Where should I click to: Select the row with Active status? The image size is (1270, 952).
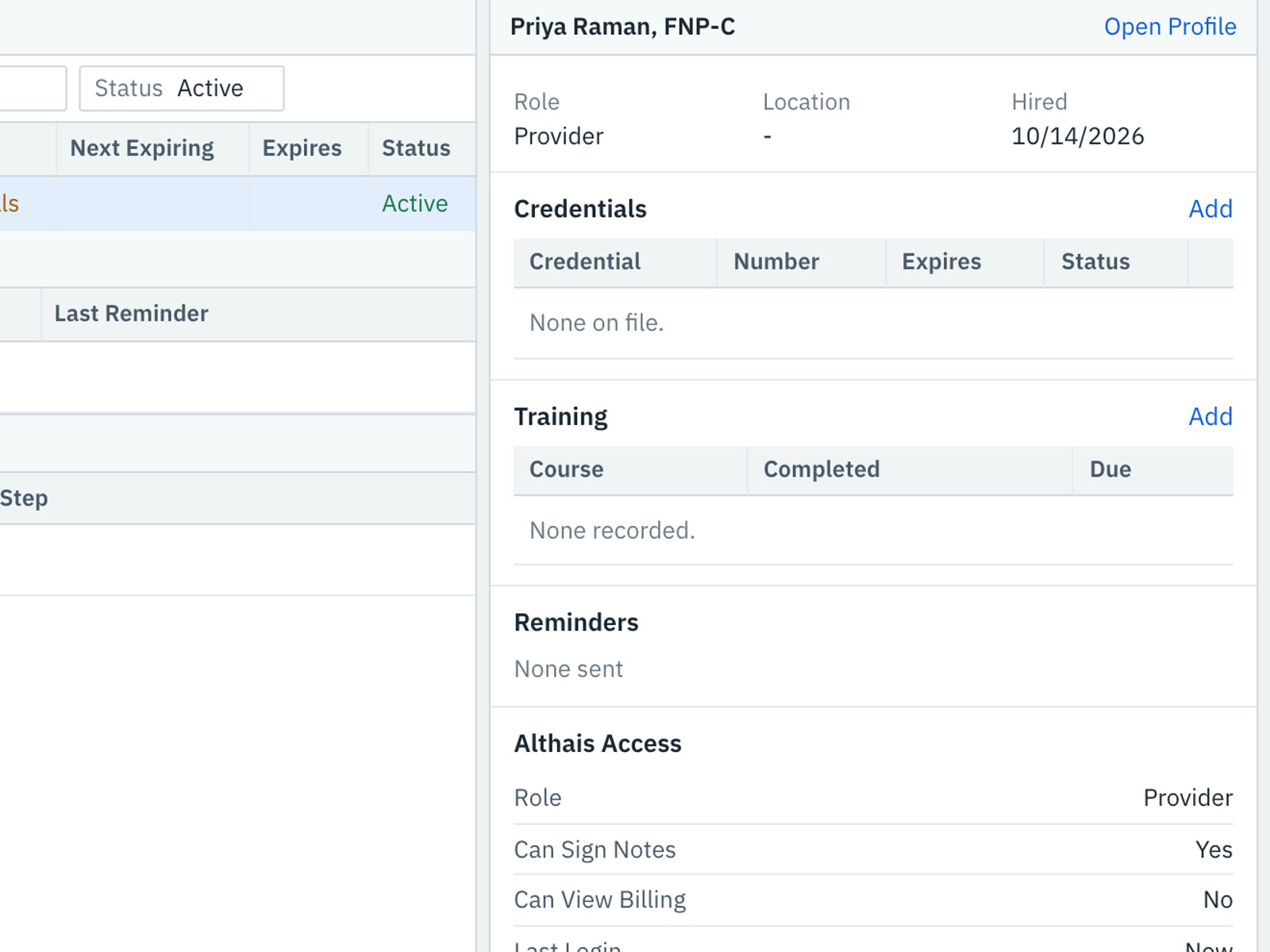click(238, 204)
